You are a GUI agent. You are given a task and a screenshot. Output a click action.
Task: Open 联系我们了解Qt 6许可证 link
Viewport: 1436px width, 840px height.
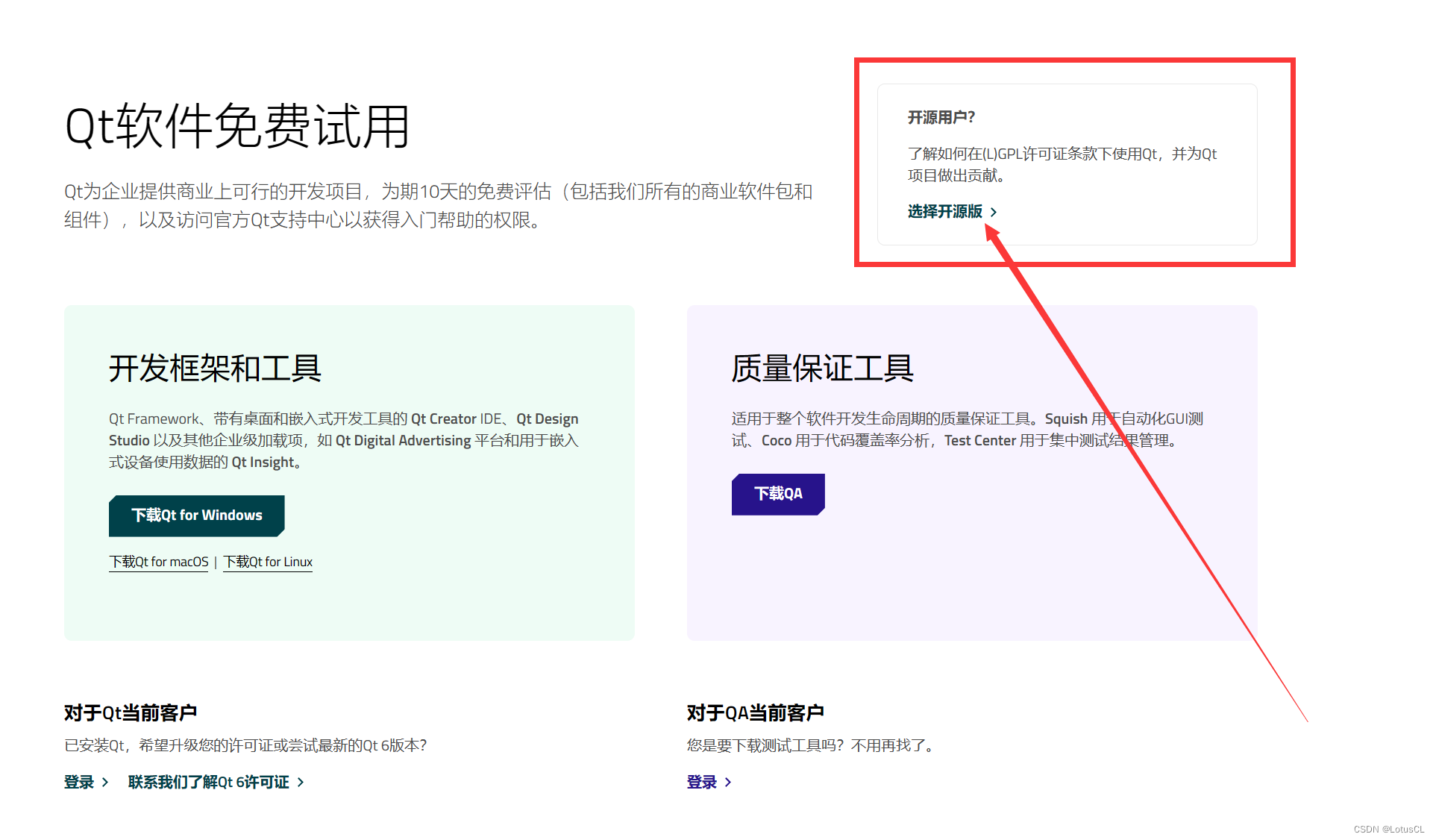[208, 781]
